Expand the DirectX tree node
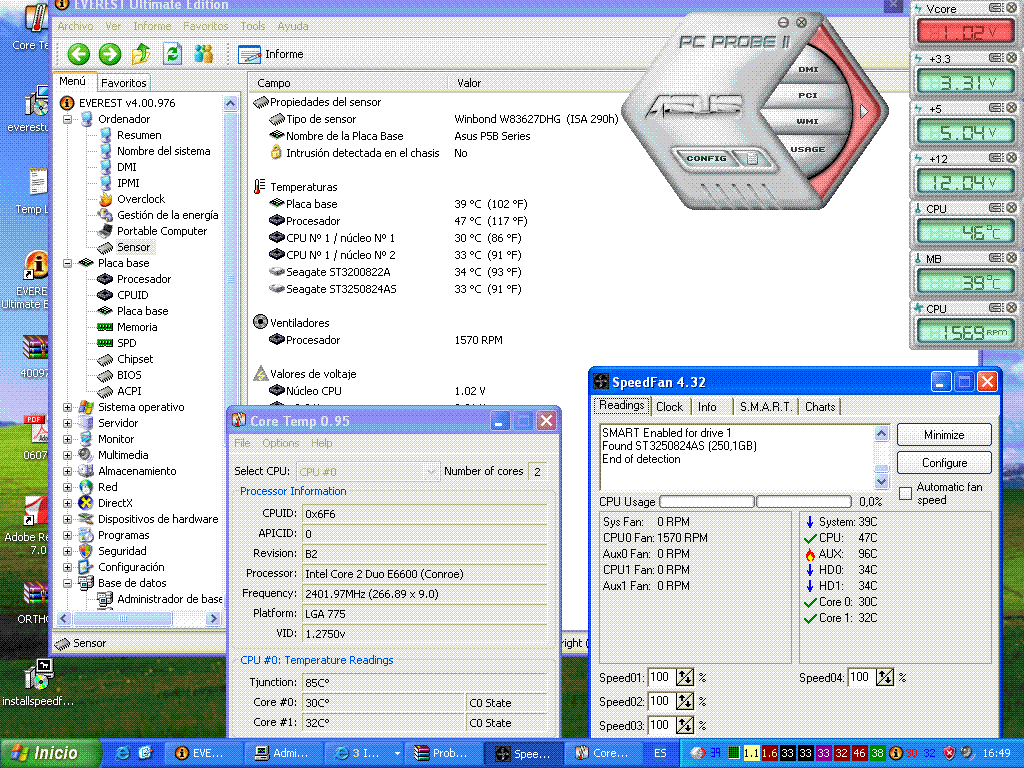The height and width of the screenshot is (768, 1024). 67,503
